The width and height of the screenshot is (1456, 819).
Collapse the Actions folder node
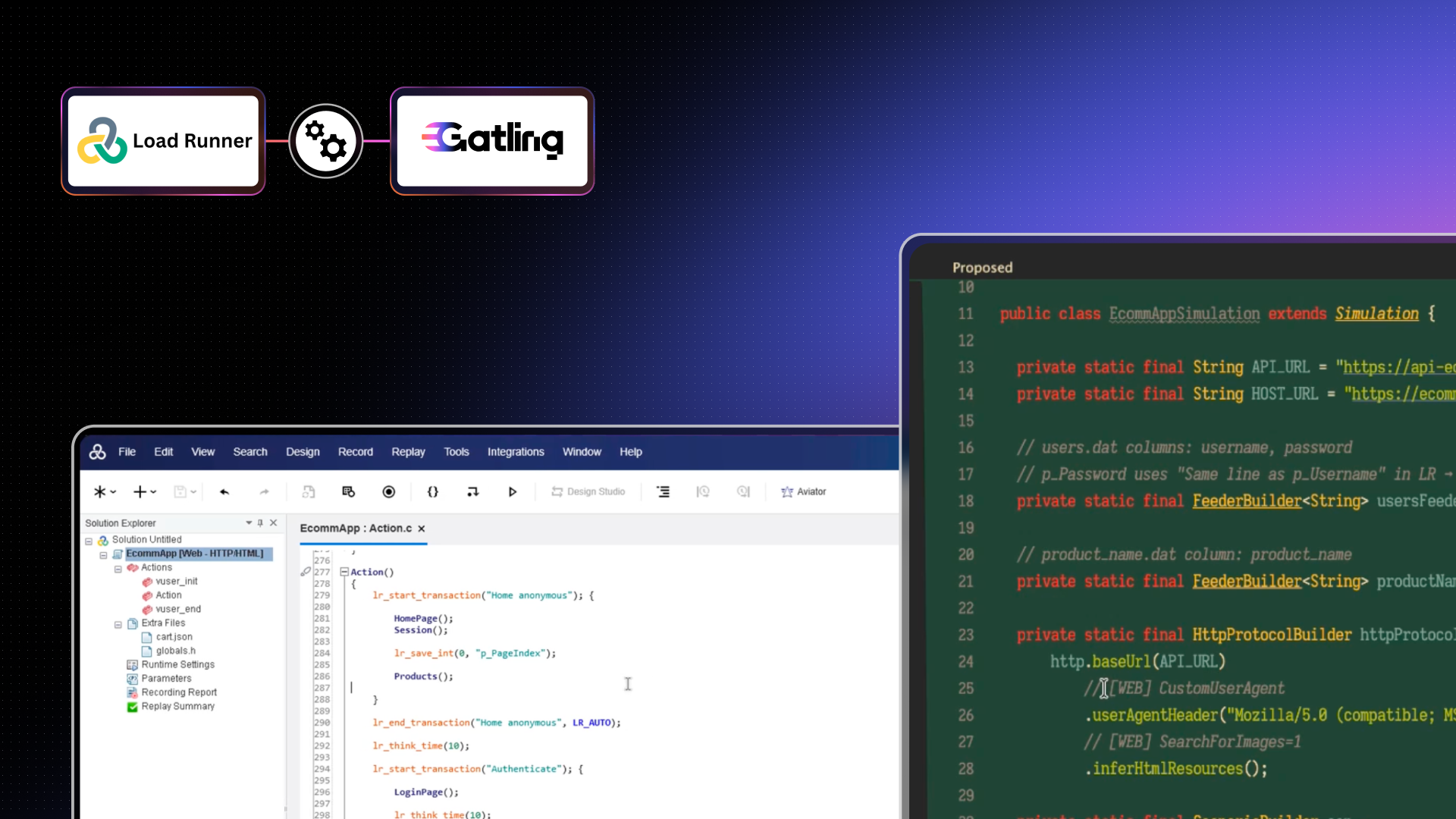(118, 569)
